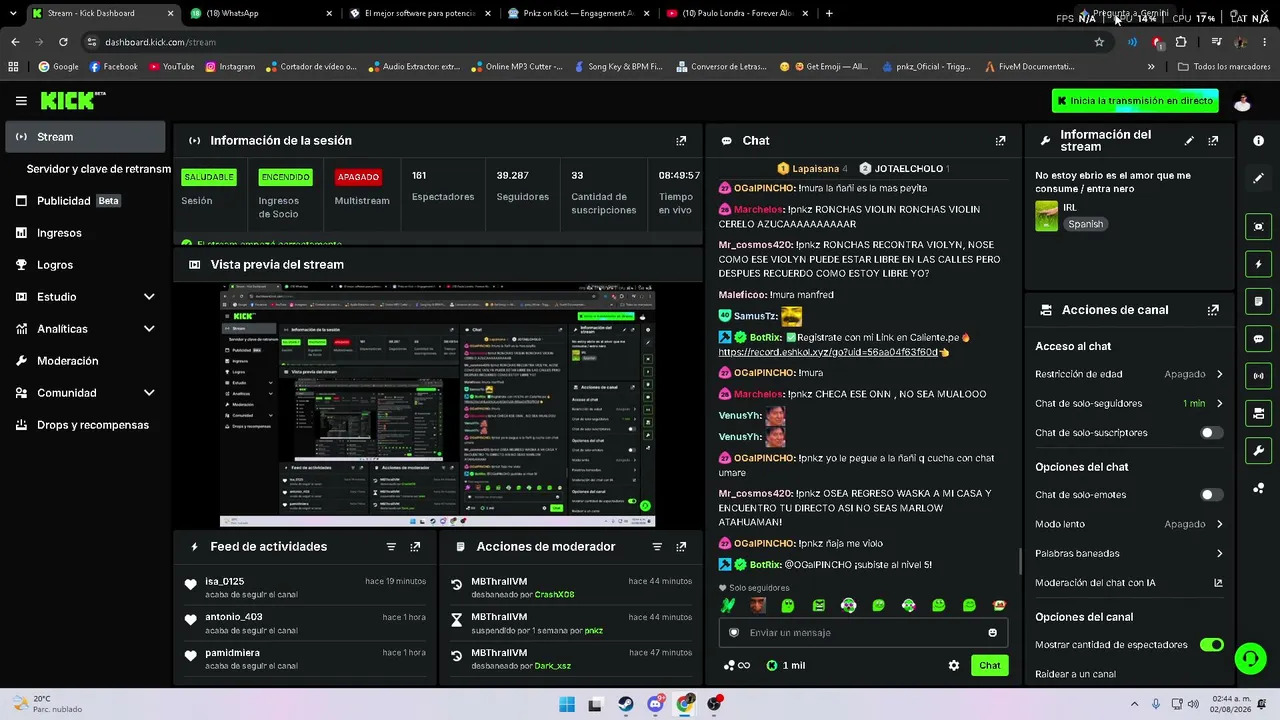Open Discord from the taskbar

click(x=655, y=704)
